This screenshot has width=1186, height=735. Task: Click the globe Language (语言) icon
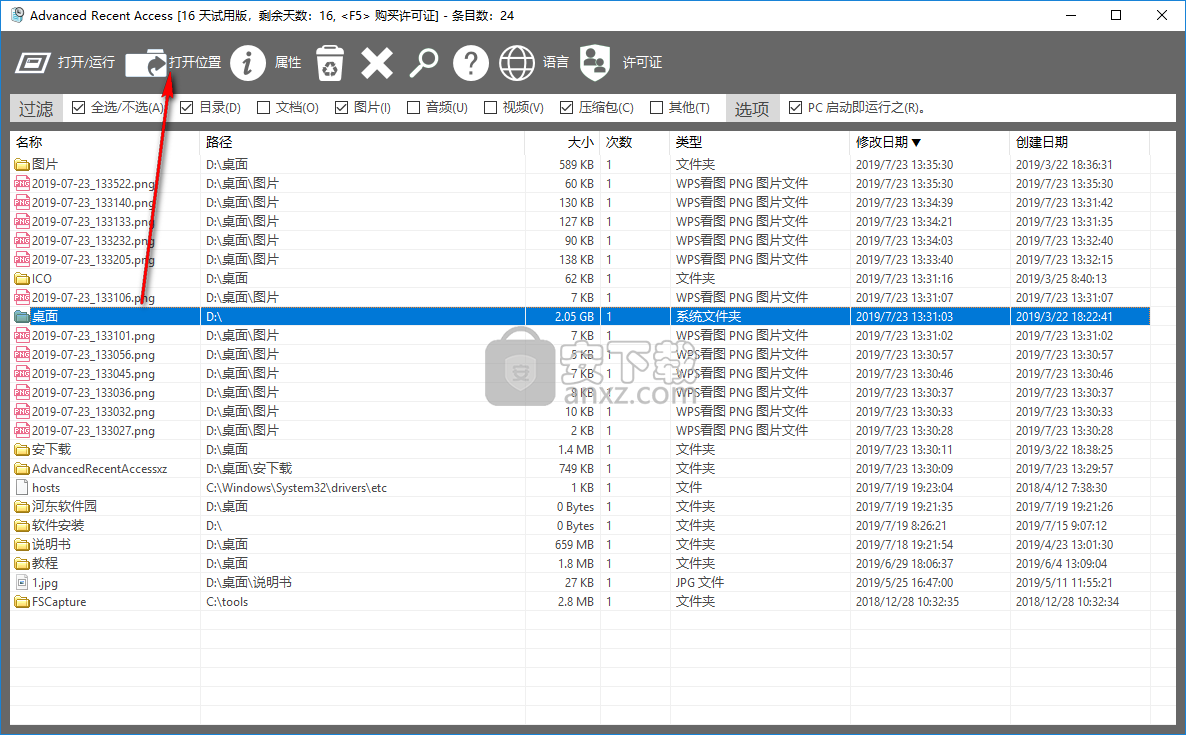(x=517, y=63)
